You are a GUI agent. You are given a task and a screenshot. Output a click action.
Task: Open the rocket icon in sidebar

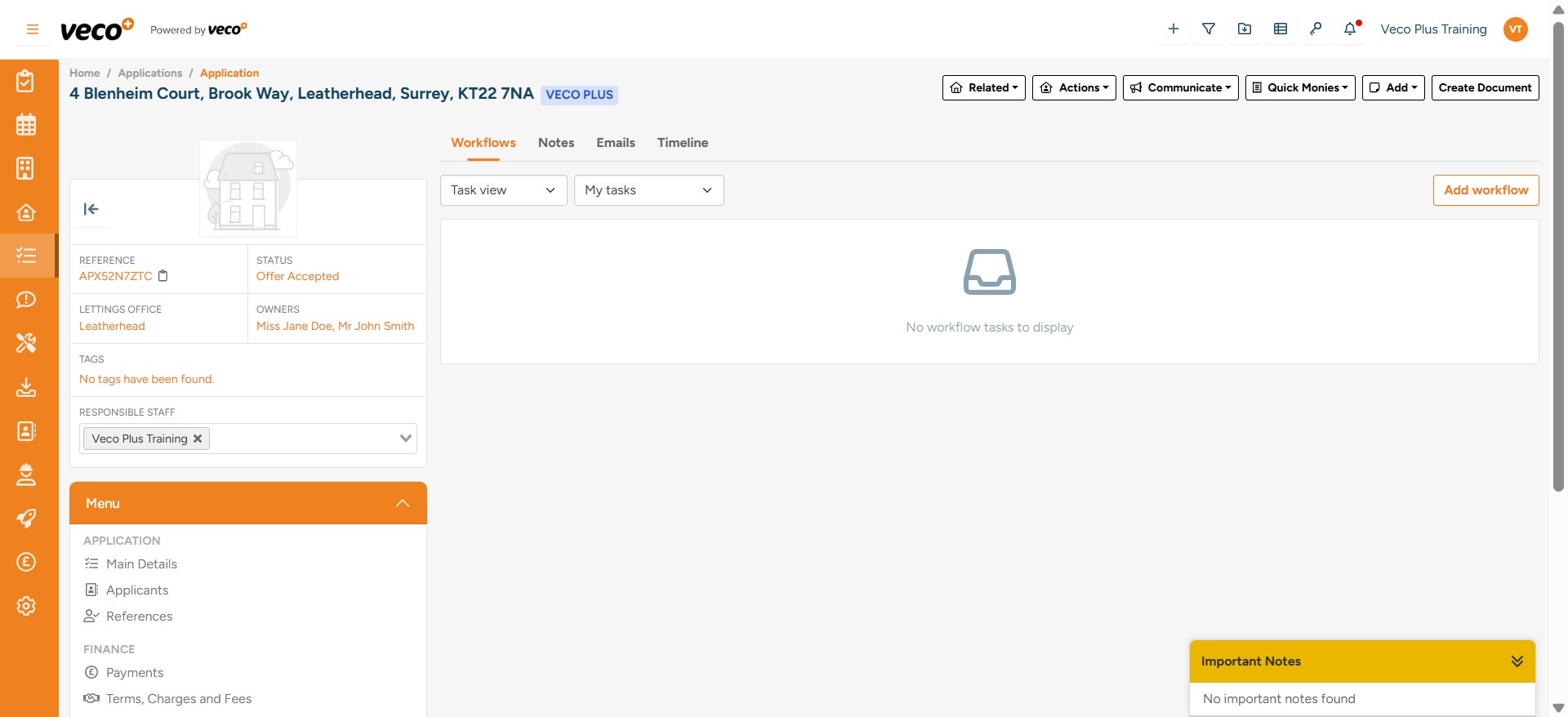[x=26, y=519]
